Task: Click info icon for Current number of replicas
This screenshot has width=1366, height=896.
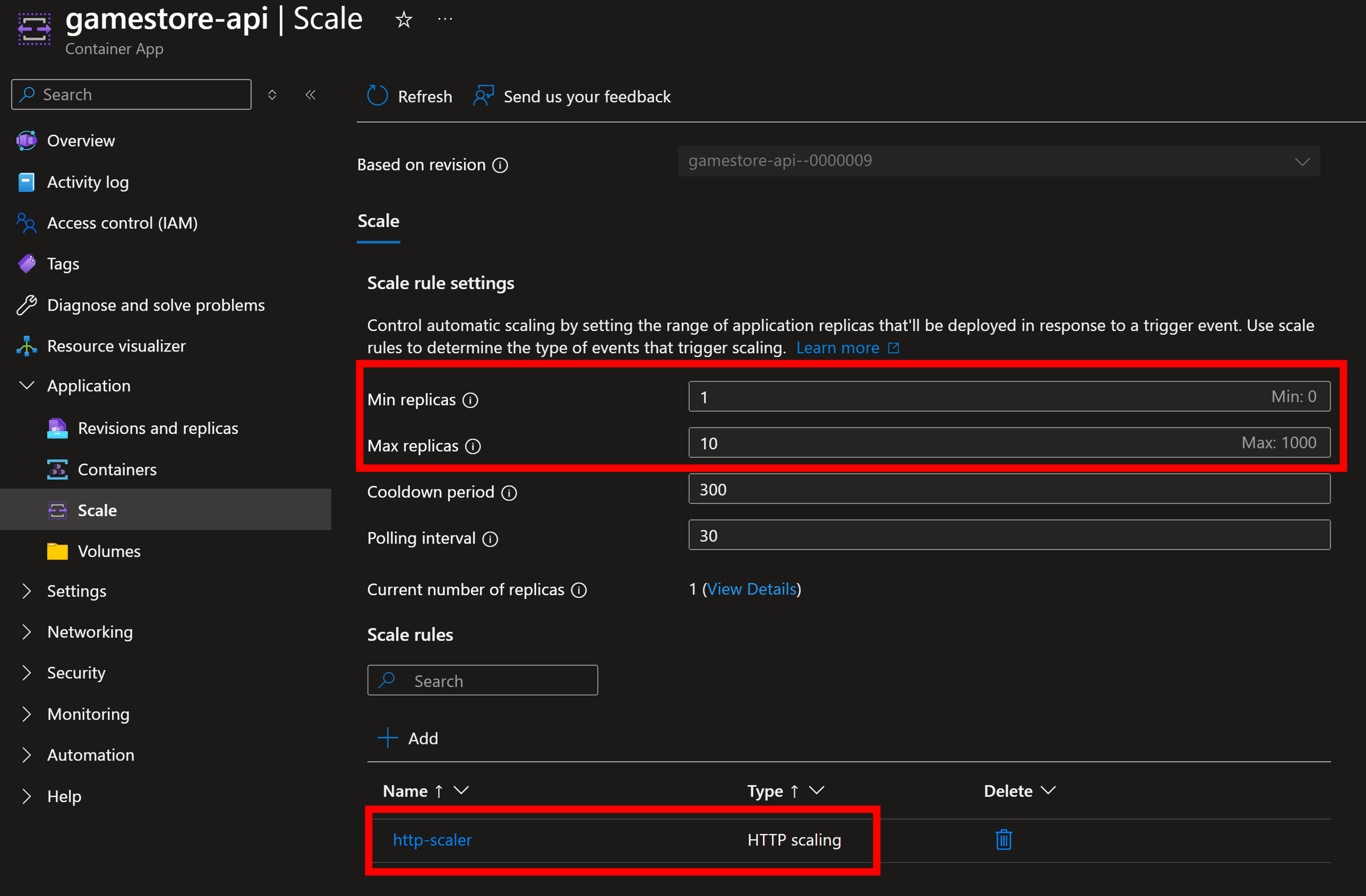Action: click(x=579, y=590)
